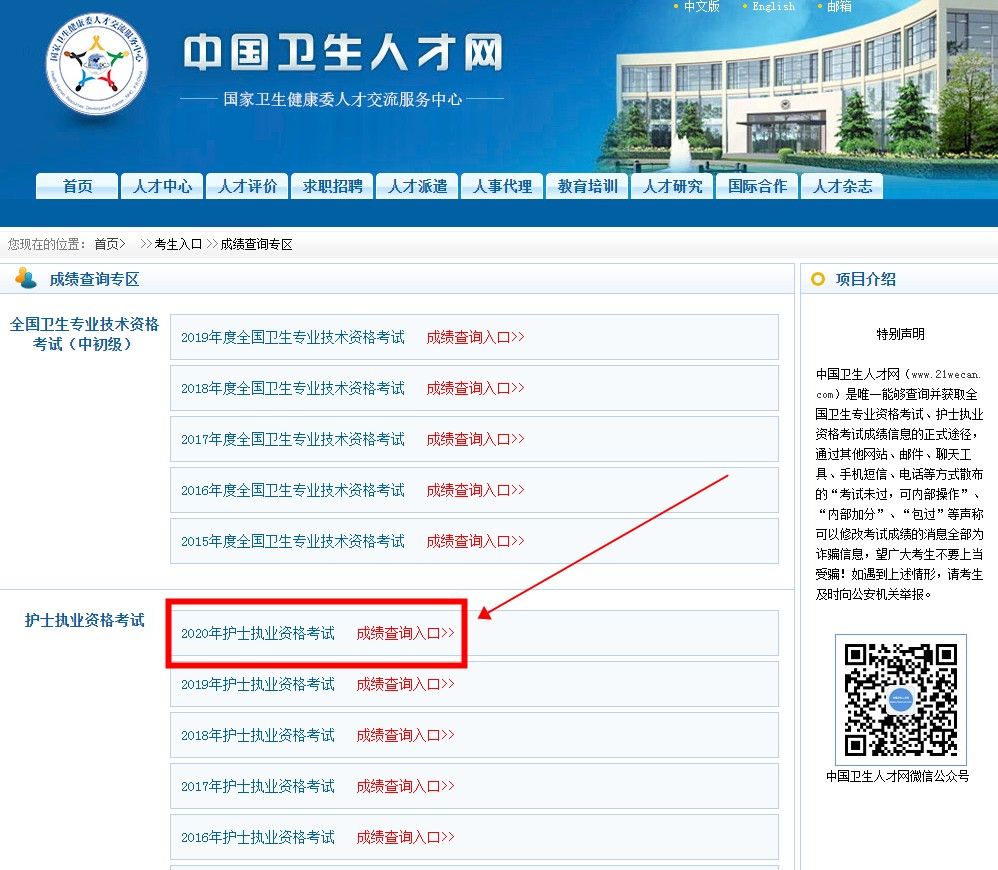Open 2020年护士执业资格考试 成绩查询入口
Screen dimensions: 998x870
[x=405, y=633]
